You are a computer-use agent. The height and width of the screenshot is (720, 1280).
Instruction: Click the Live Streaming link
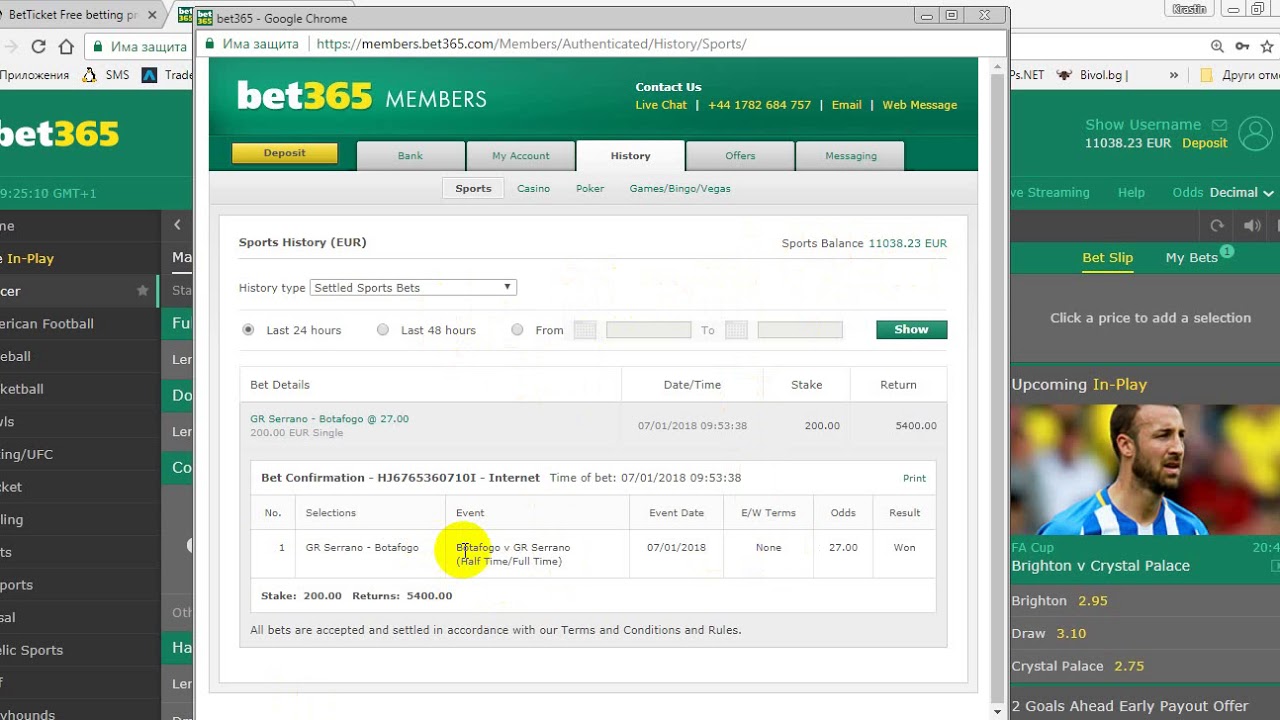[x=1050, y=193]
